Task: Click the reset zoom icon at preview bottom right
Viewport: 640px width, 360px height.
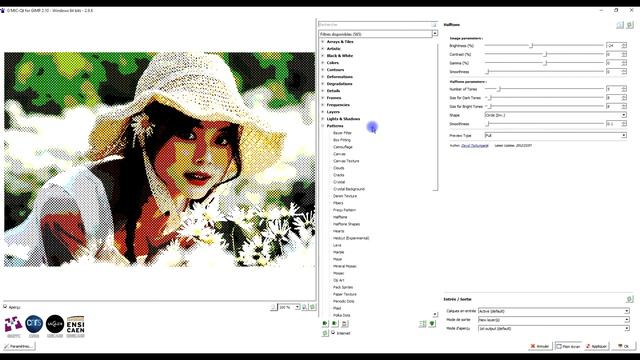Action: [312, 307]
